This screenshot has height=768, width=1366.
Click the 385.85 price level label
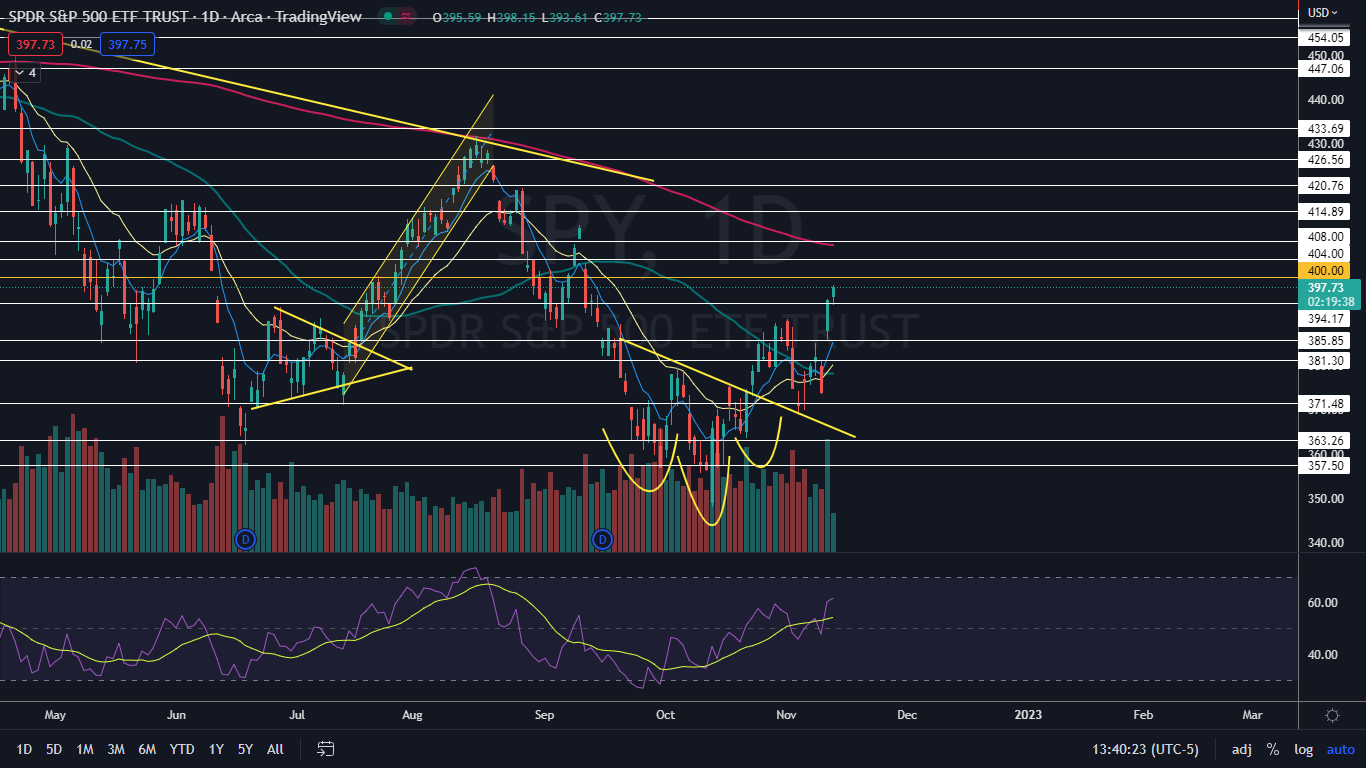(1323, 341)
